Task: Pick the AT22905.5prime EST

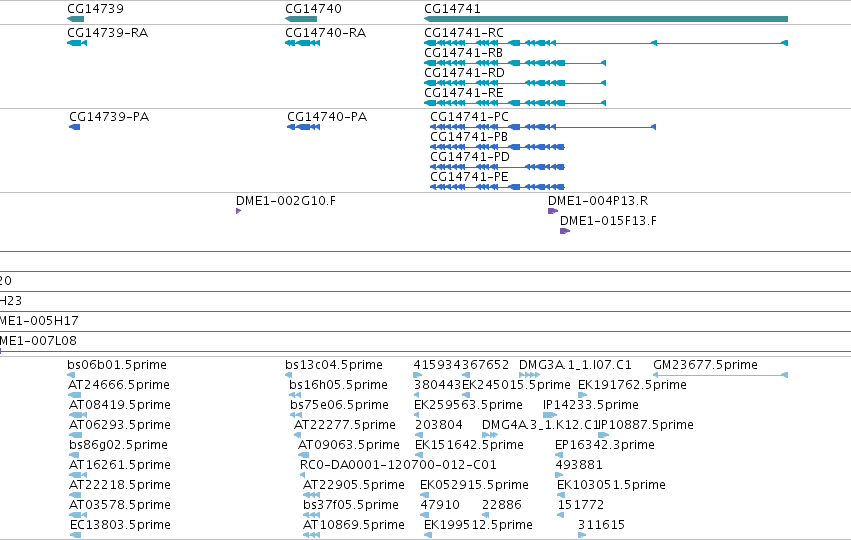Action: 354,485
